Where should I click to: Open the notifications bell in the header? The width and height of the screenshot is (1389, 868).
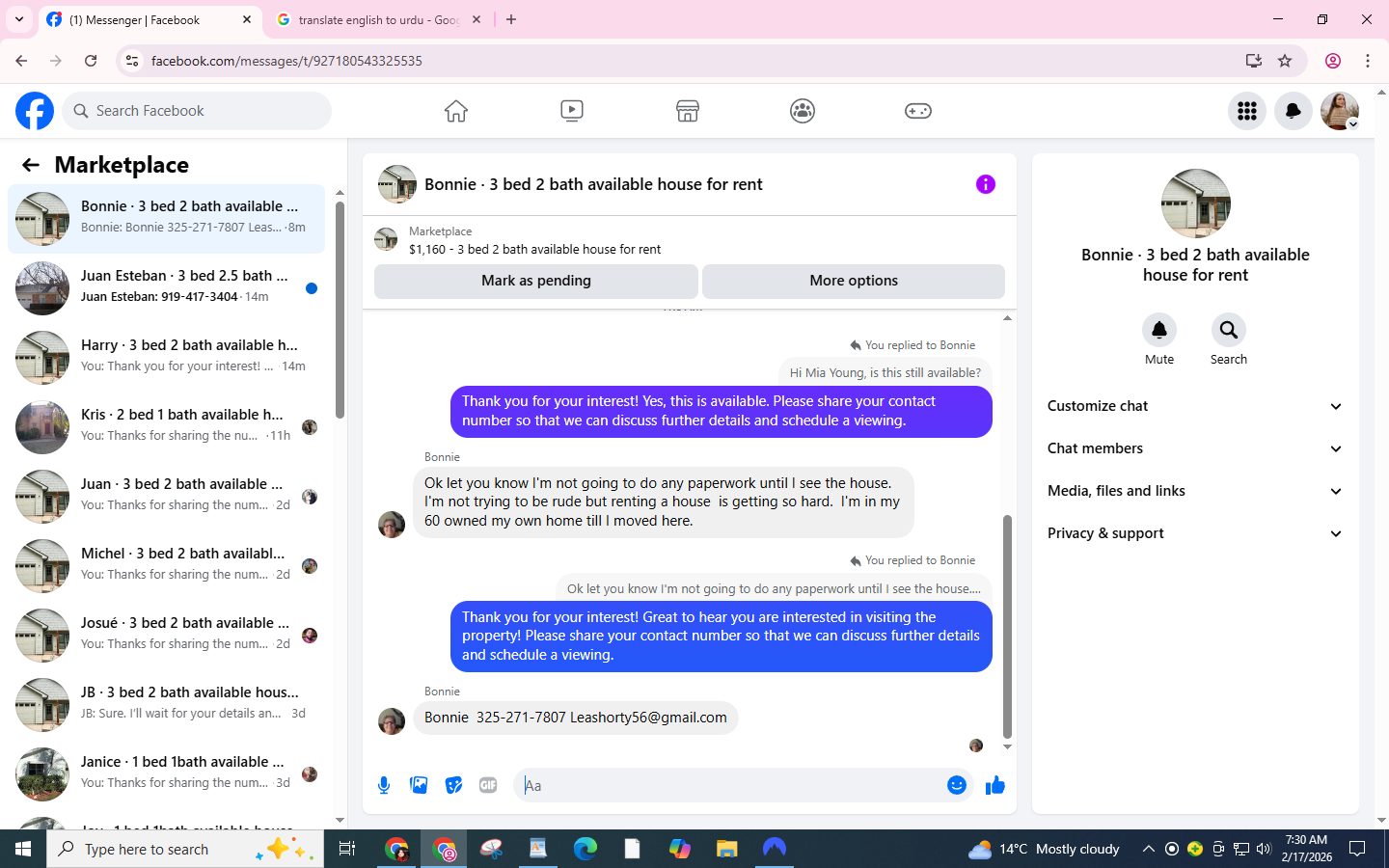pos(1294,111)
